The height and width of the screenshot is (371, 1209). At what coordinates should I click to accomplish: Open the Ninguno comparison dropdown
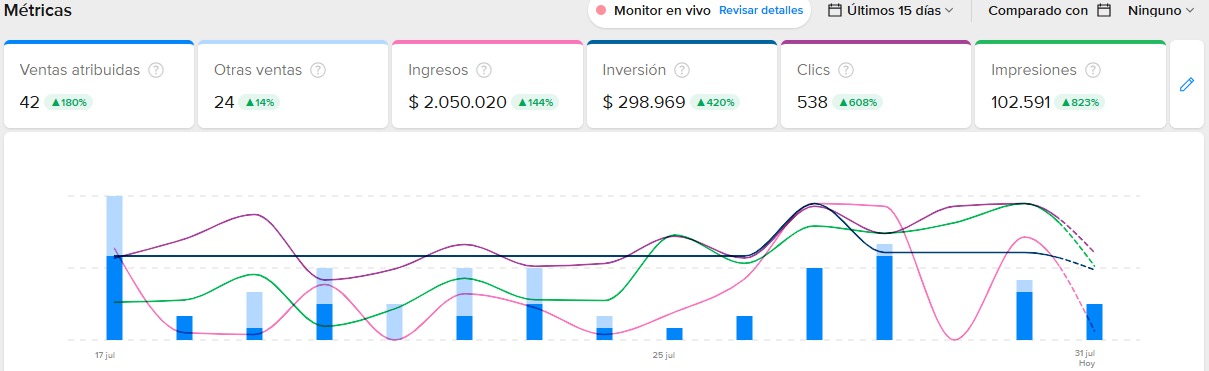[x=1161, y=10]
